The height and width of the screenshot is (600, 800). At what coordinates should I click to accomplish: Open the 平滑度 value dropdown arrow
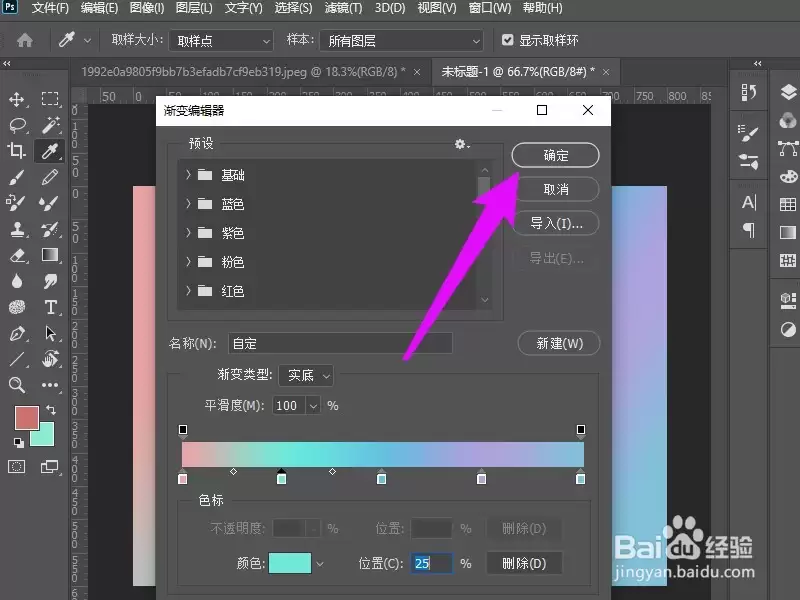314,406
